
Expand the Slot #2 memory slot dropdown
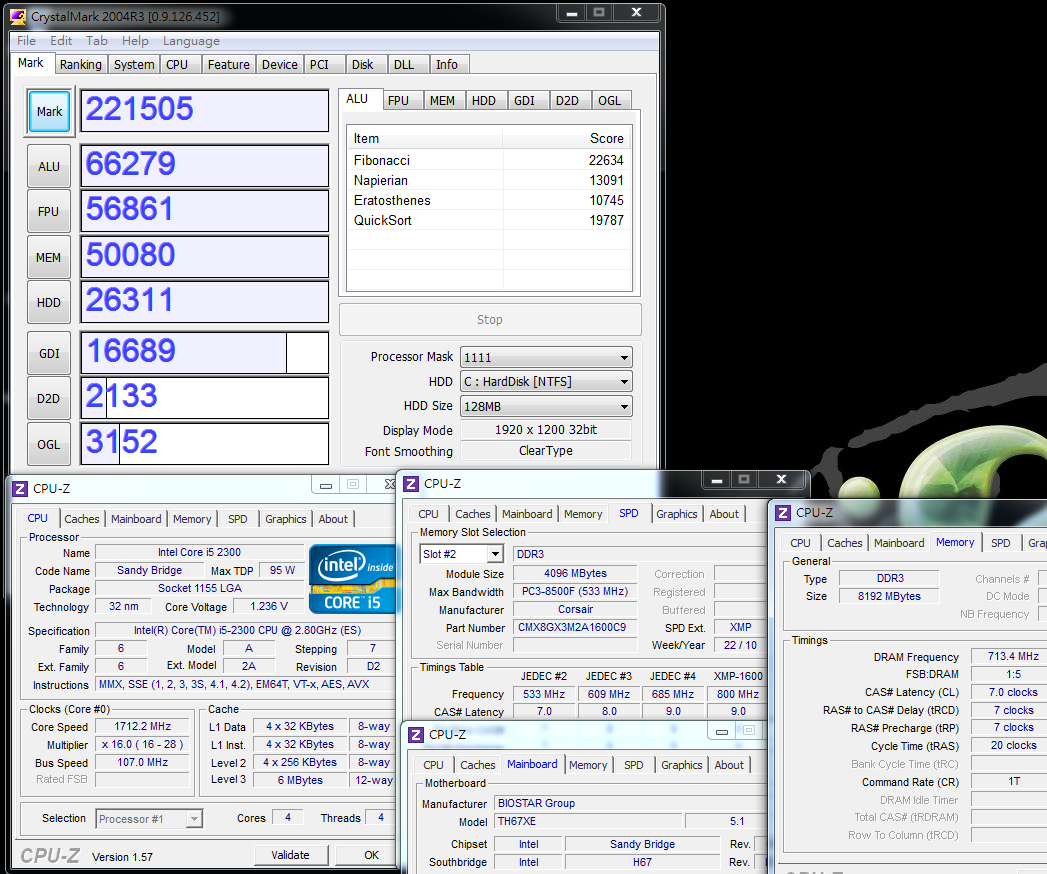click(x=495, y=554)
